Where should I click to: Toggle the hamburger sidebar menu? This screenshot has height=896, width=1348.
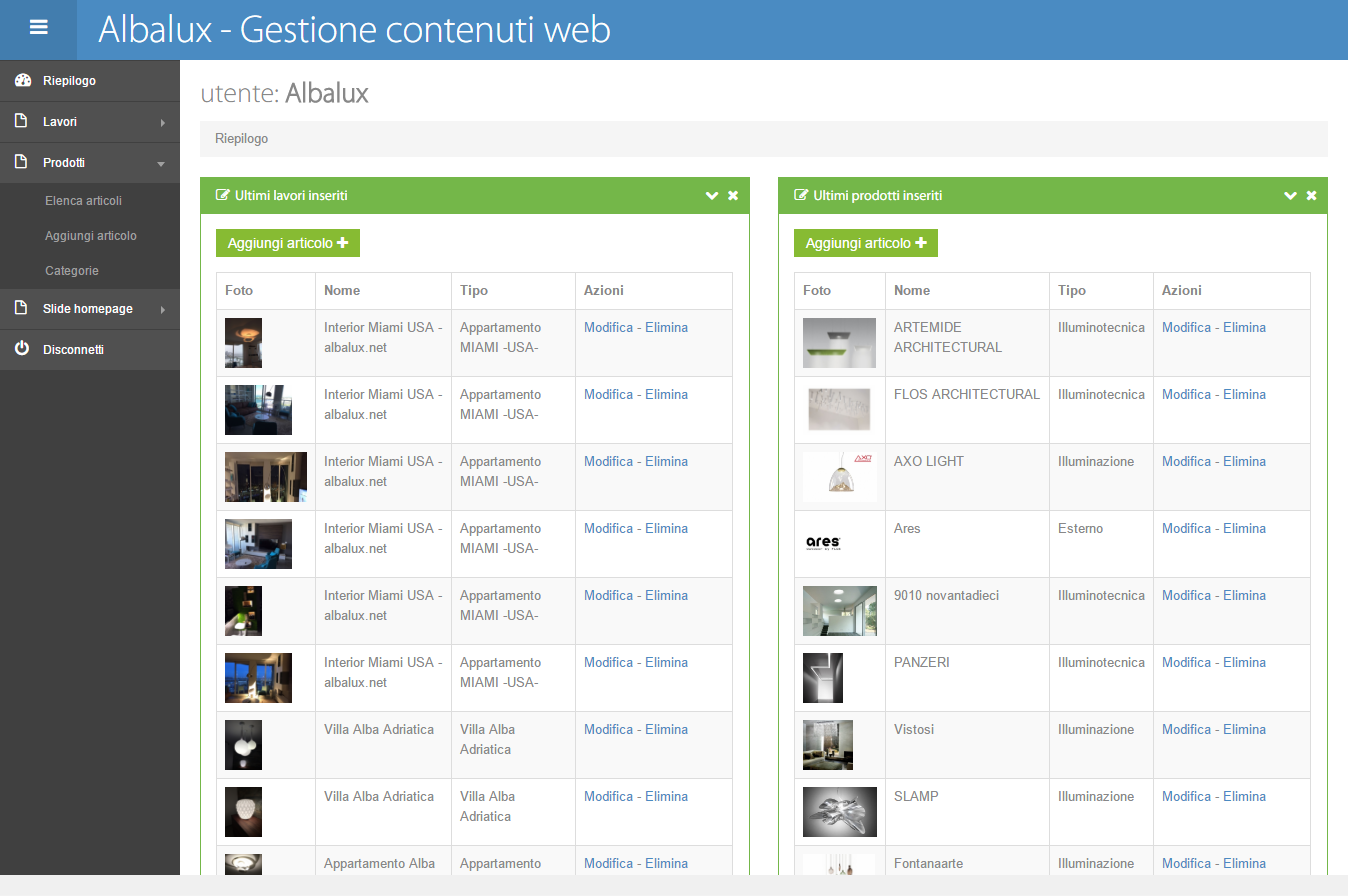pos(39,28)
